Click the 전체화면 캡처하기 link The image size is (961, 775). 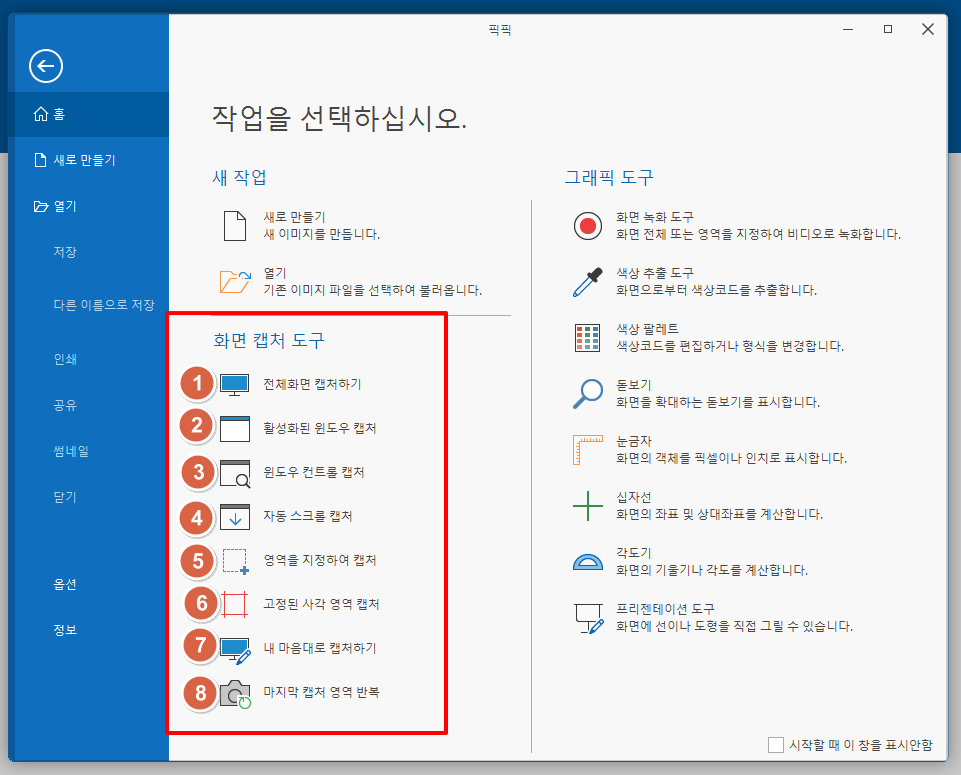coord(313,384)
